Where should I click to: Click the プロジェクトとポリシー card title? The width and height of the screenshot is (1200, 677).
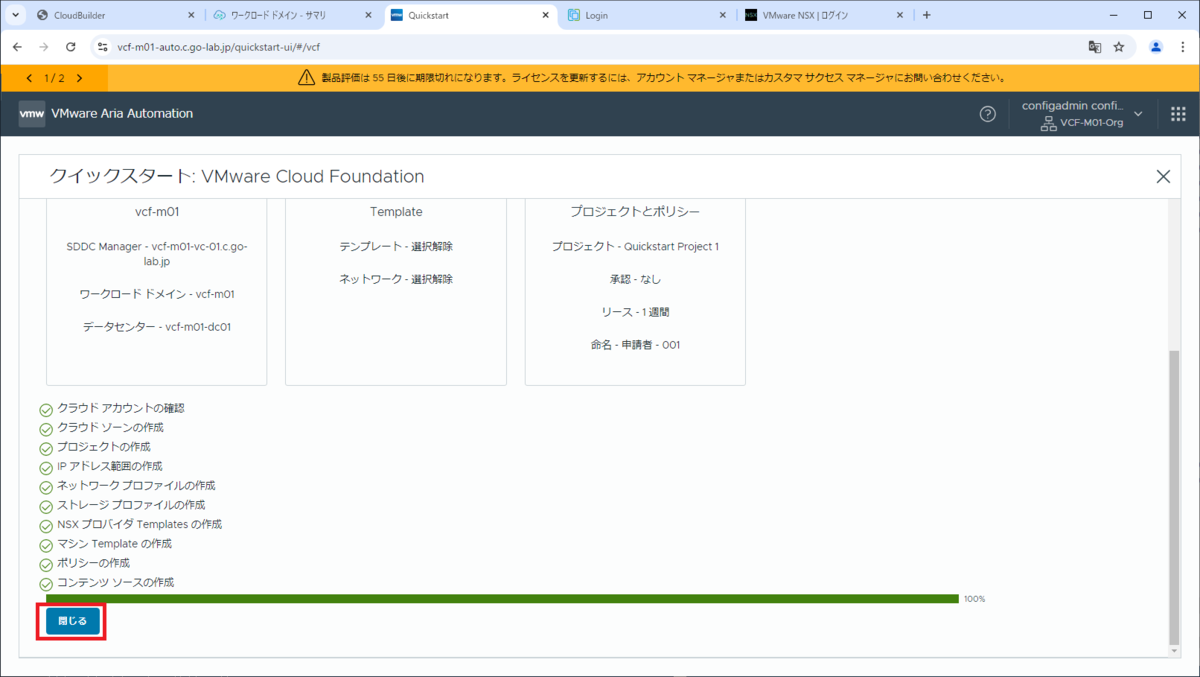(x=635, y=212)
